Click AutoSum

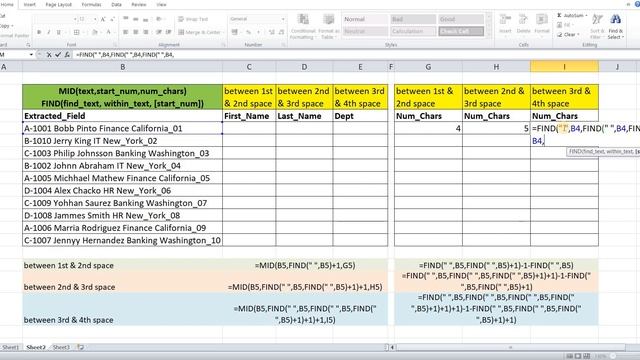click(x=571, y=16)
